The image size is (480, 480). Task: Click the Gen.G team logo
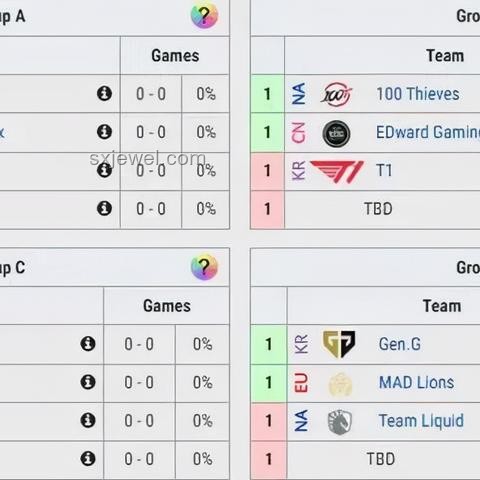(x=339, y=344)
